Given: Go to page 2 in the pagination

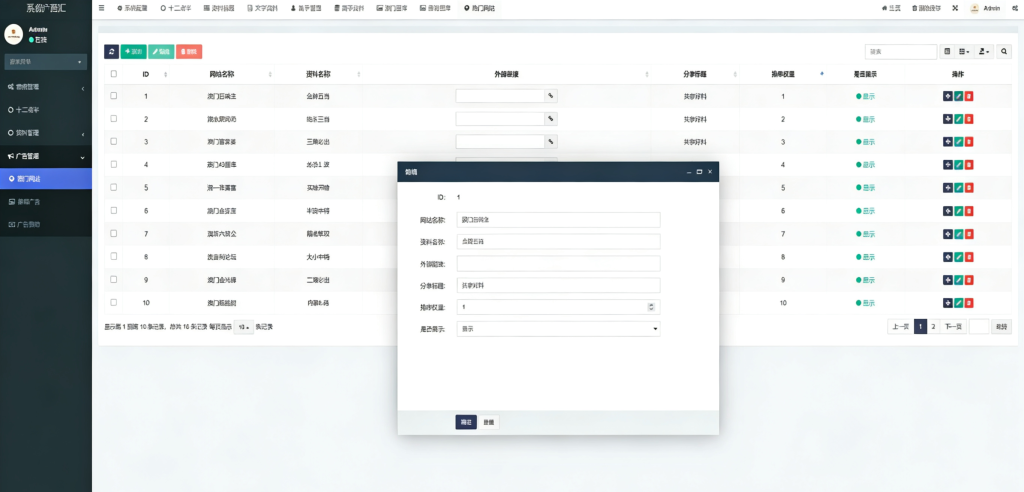Looking at the screenshot, I should [x=933, y=327].
